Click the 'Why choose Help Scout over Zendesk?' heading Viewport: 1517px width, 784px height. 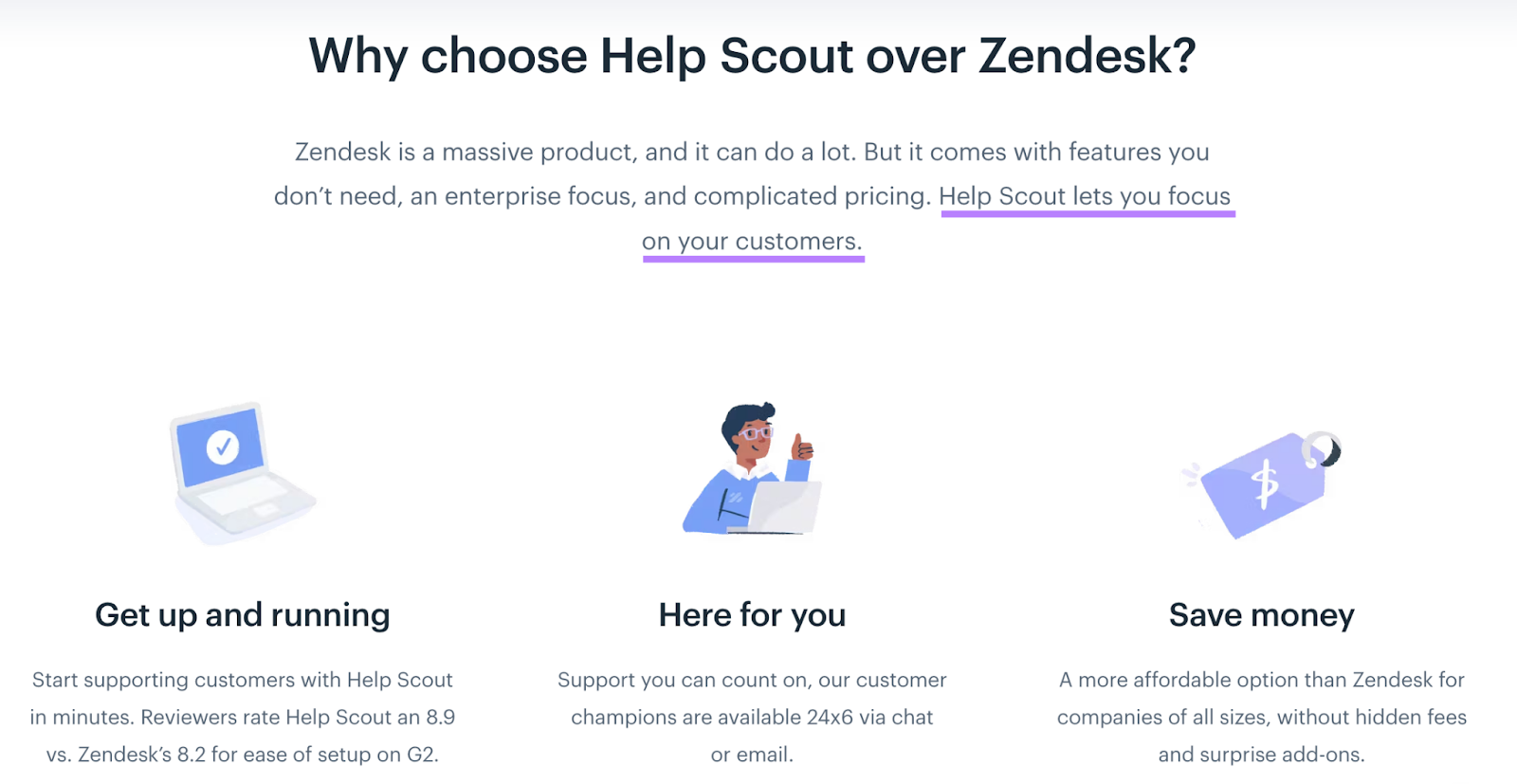coord(753,55)
